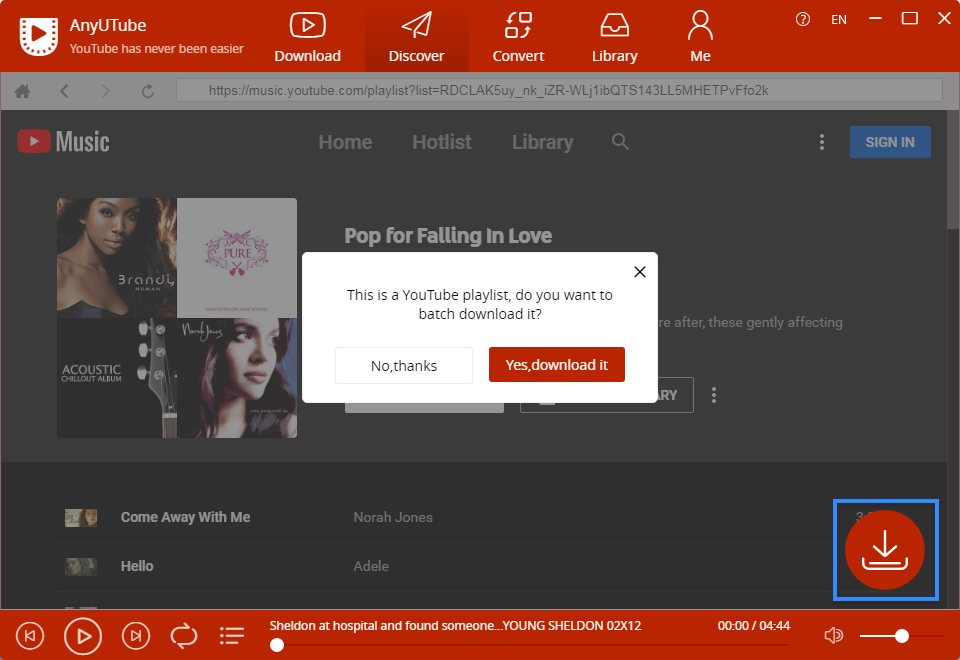The image size is (960, 660).
Task: Click the Acoustic Chillout Album cover
Action: [x=117, y=378]
